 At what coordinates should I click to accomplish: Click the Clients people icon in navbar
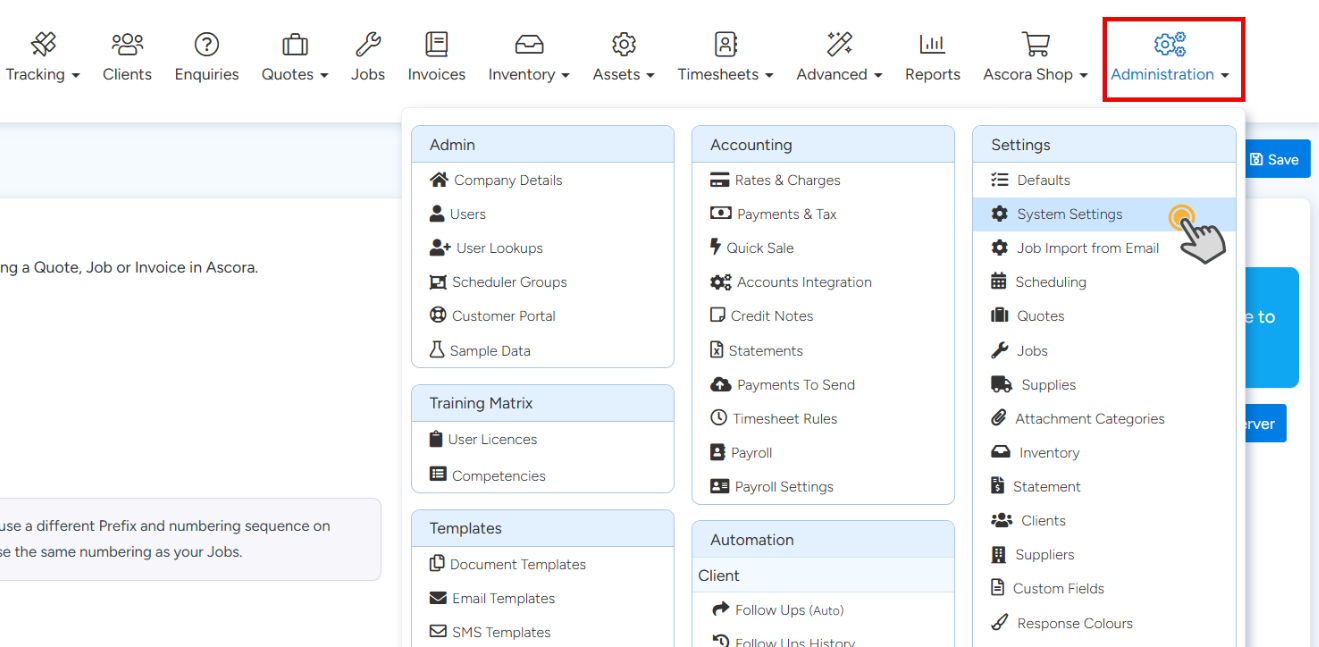click(x=127, y=44)
